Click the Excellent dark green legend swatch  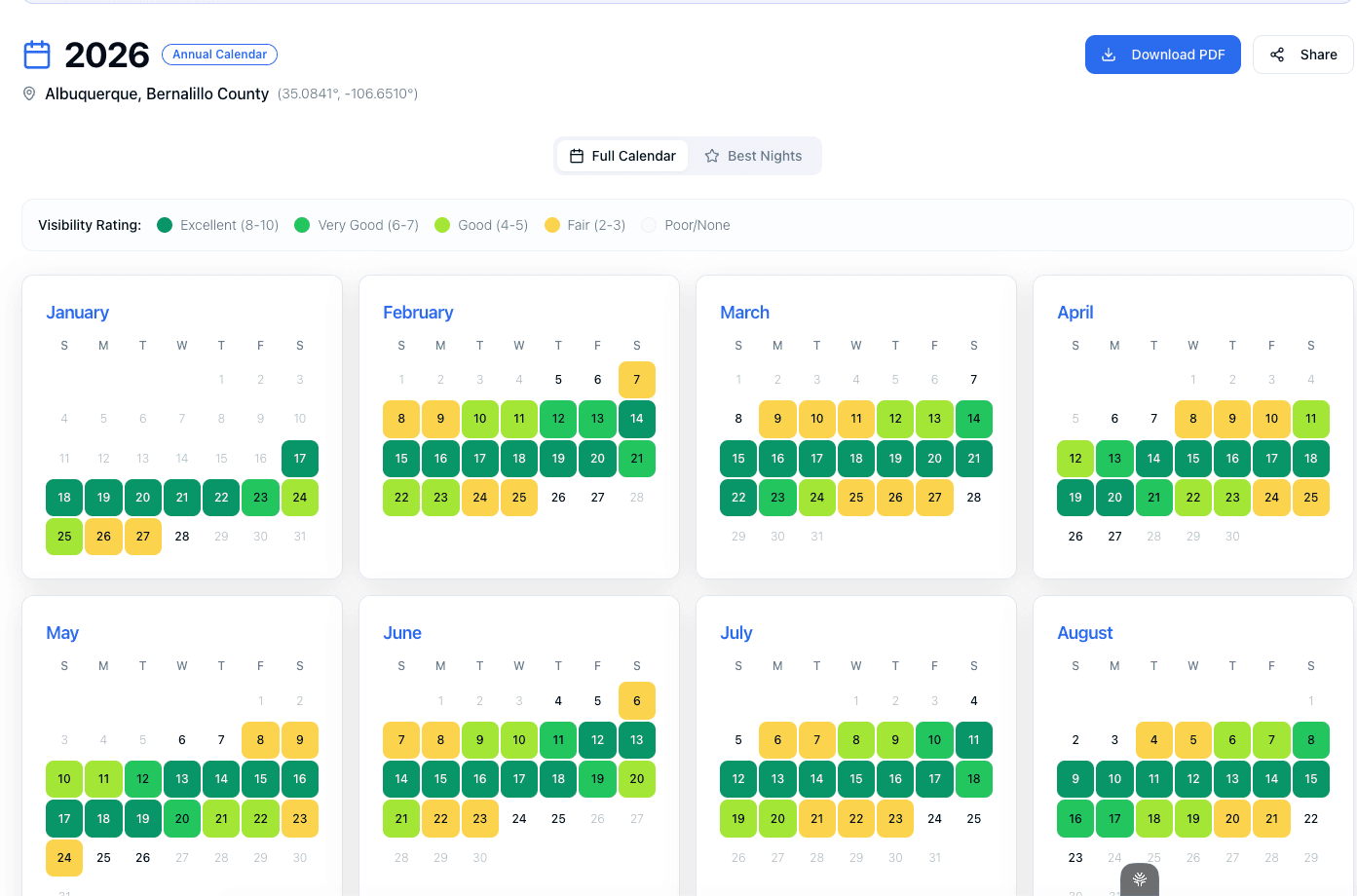[x=165, y=225]
